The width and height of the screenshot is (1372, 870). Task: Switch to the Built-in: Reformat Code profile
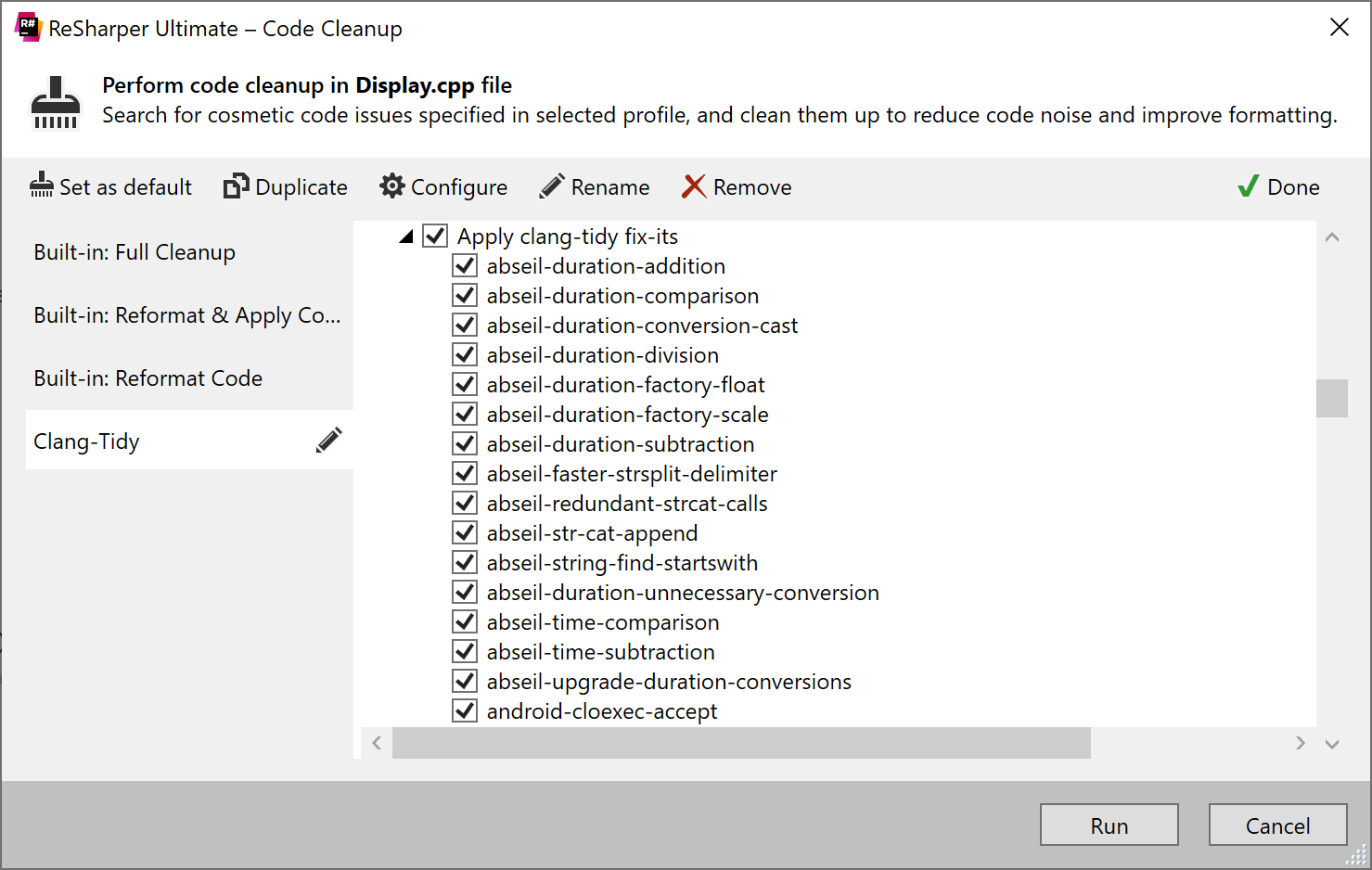pos(147,377)
